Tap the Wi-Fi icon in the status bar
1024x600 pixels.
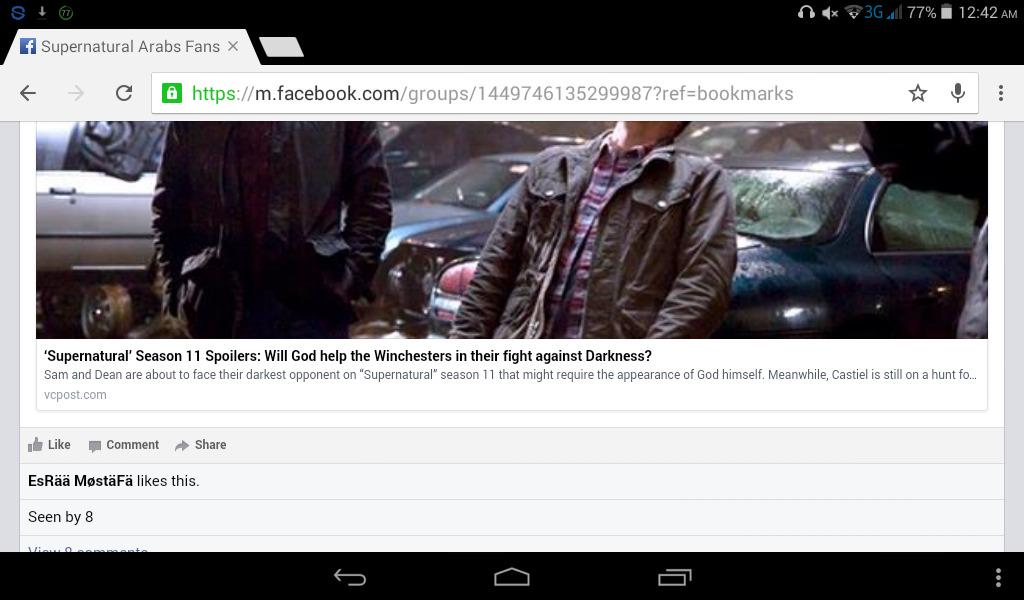(x=854, y=12)
